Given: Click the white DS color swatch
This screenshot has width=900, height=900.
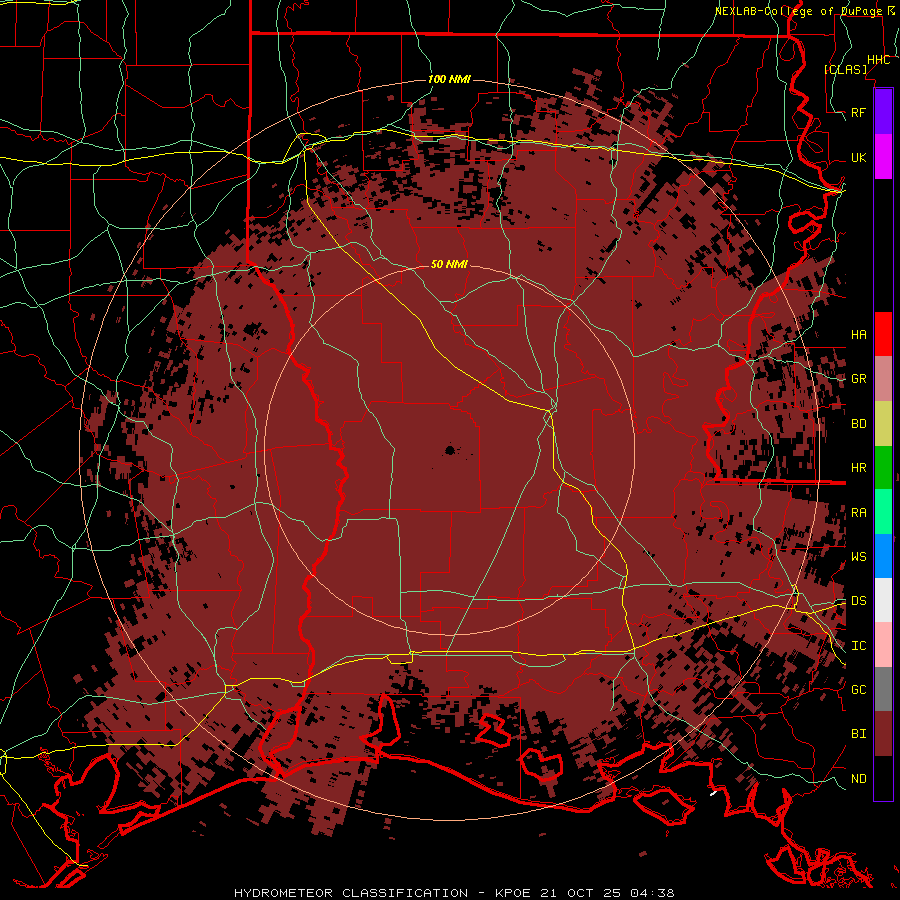Looking at the screenshot, I should (883, 600).
